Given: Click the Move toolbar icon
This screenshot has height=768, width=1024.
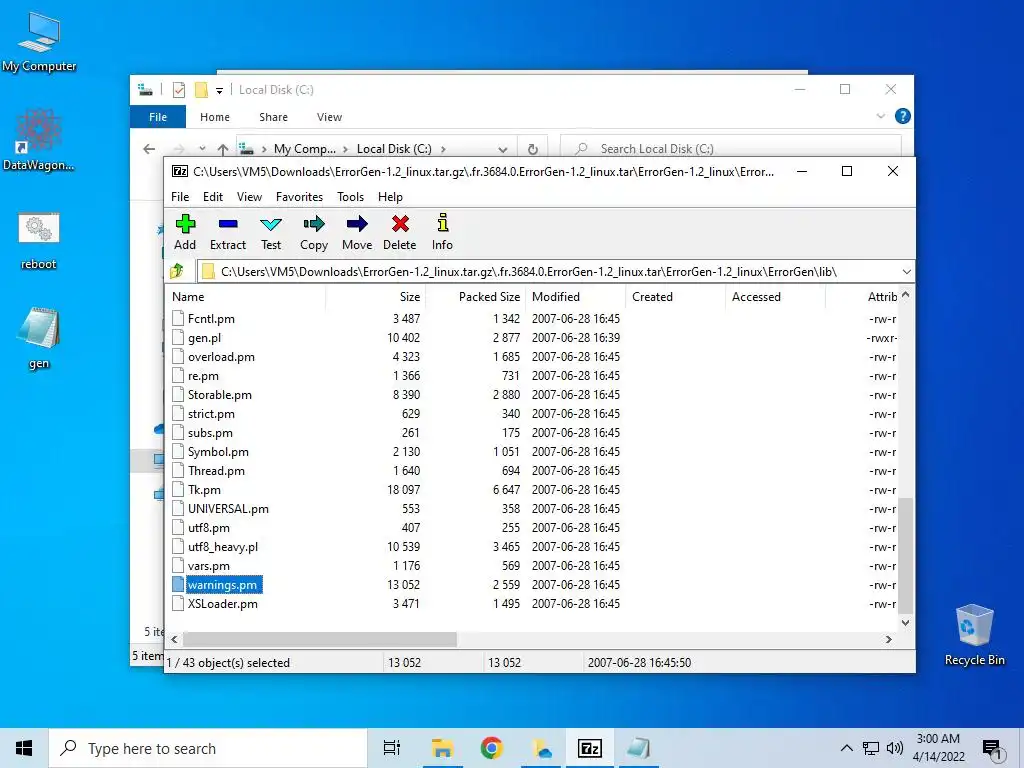Looking at the screenshot, I should click(357, 232).
